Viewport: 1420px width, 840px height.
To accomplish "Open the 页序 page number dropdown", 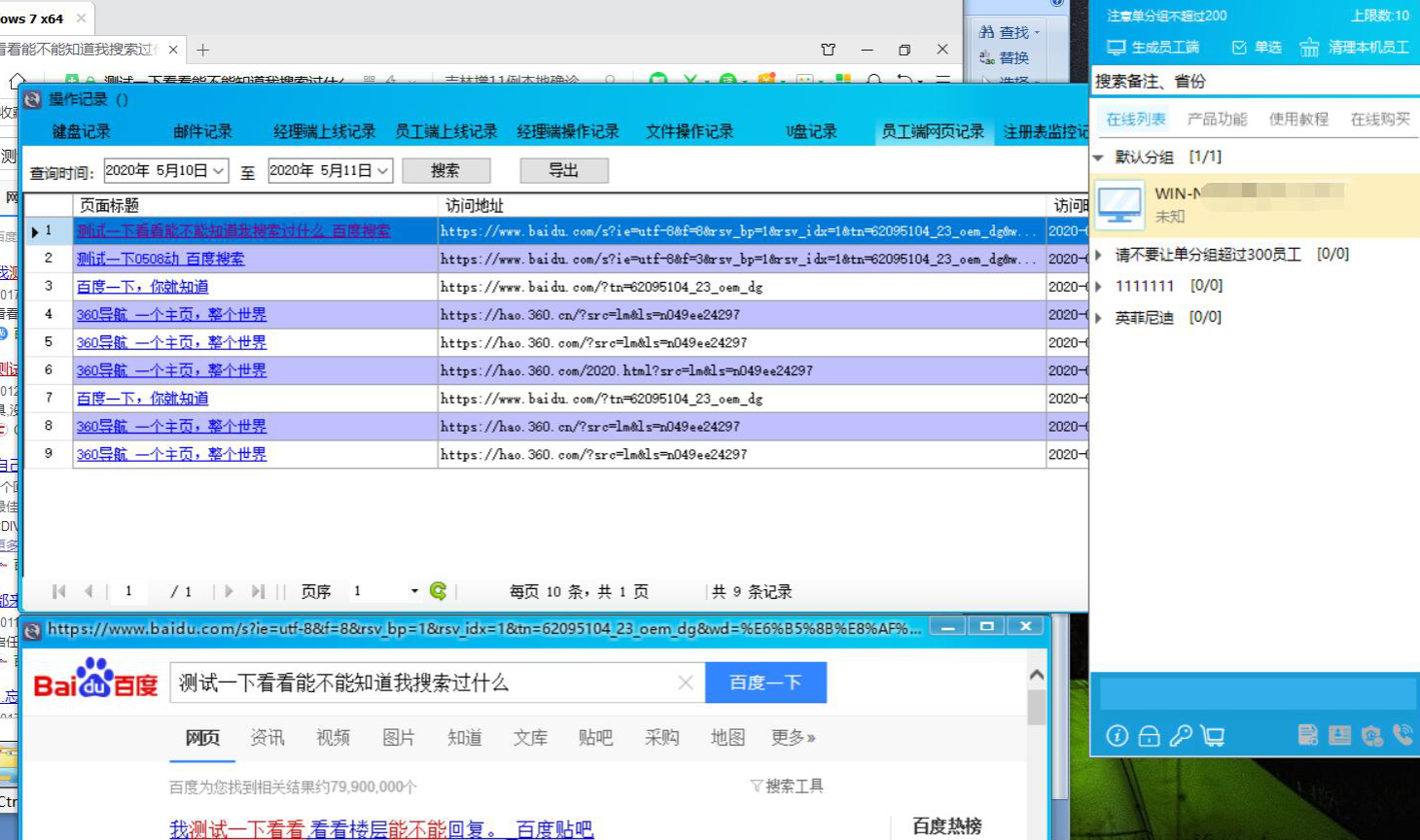I will (x=414, y=591).
